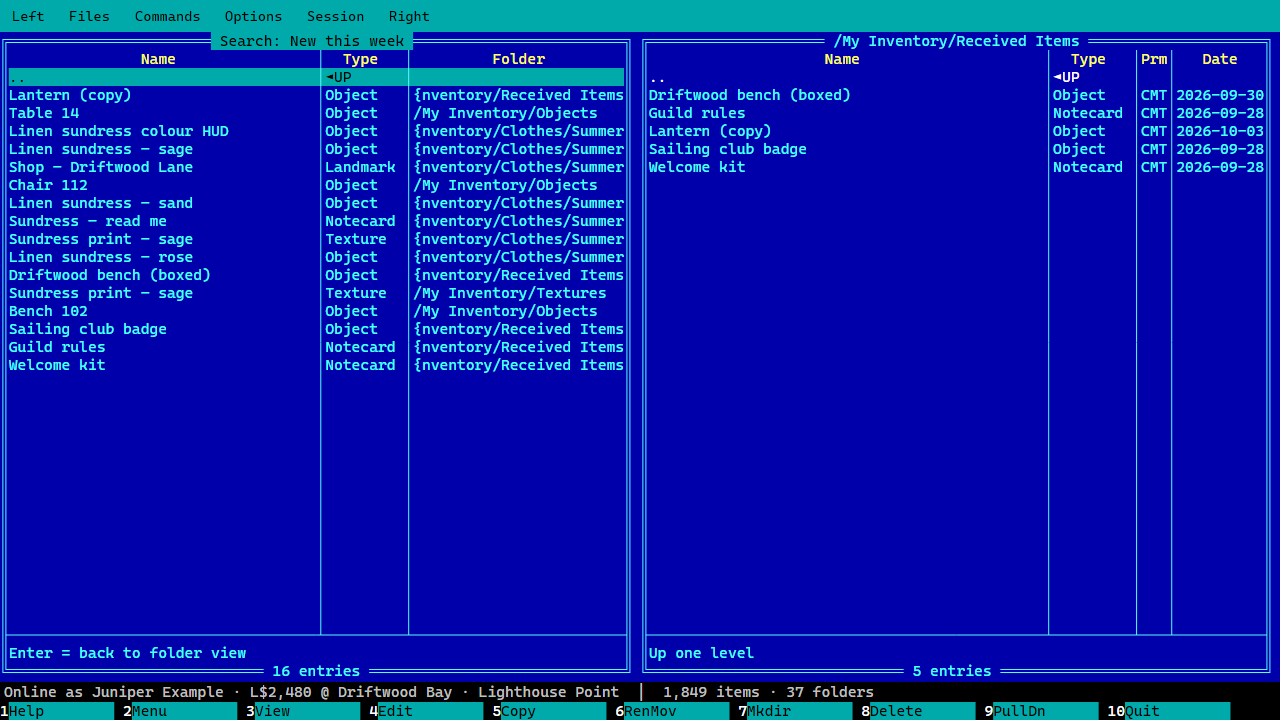Select 'Linen sundress – sage' item
This screenshot has height=720, width=1280.
tap(316, 149)
